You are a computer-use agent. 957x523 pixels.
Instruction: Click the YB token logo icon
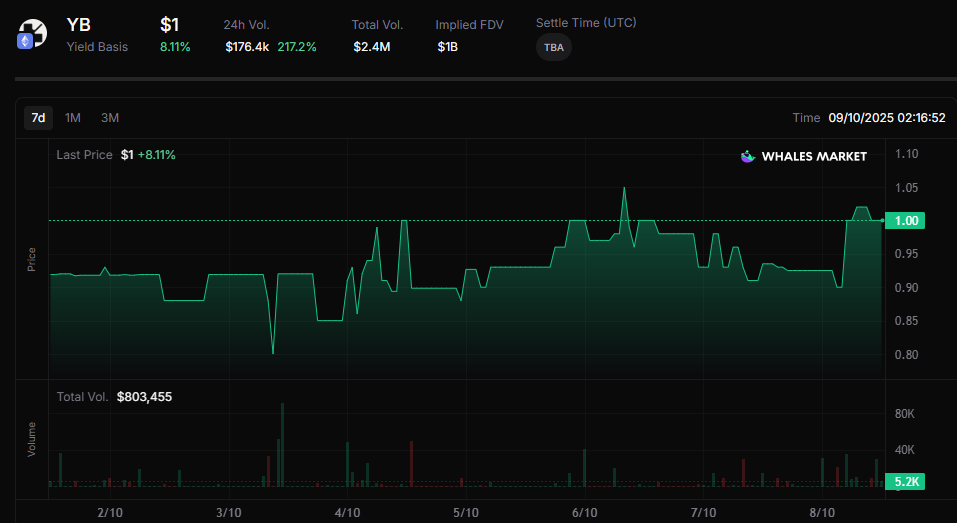pyautogui.click(x=32, y=35)
